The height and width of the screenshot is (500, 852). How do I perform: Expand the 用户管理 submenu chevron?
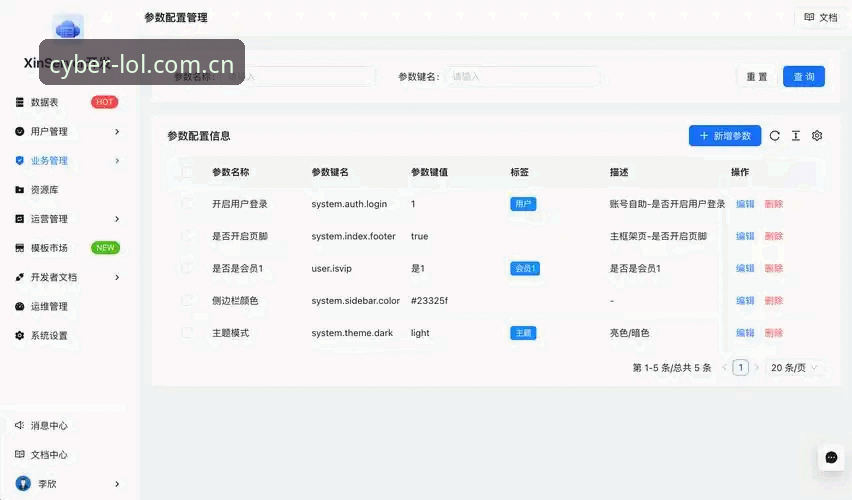[x=117, y=132]
